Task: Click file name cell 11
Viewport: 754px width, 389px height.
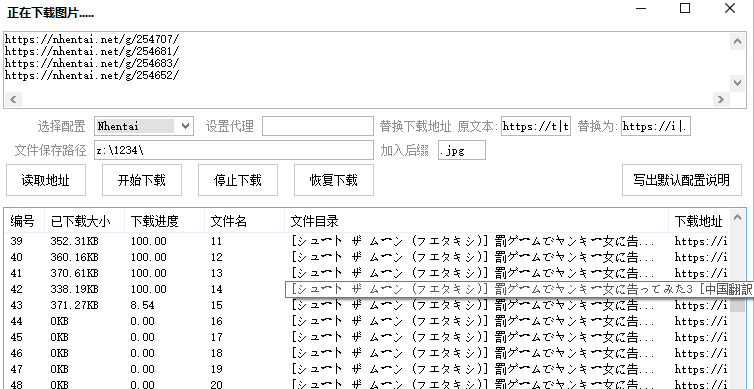Action: pyautogui.click(x=216, y=241)
